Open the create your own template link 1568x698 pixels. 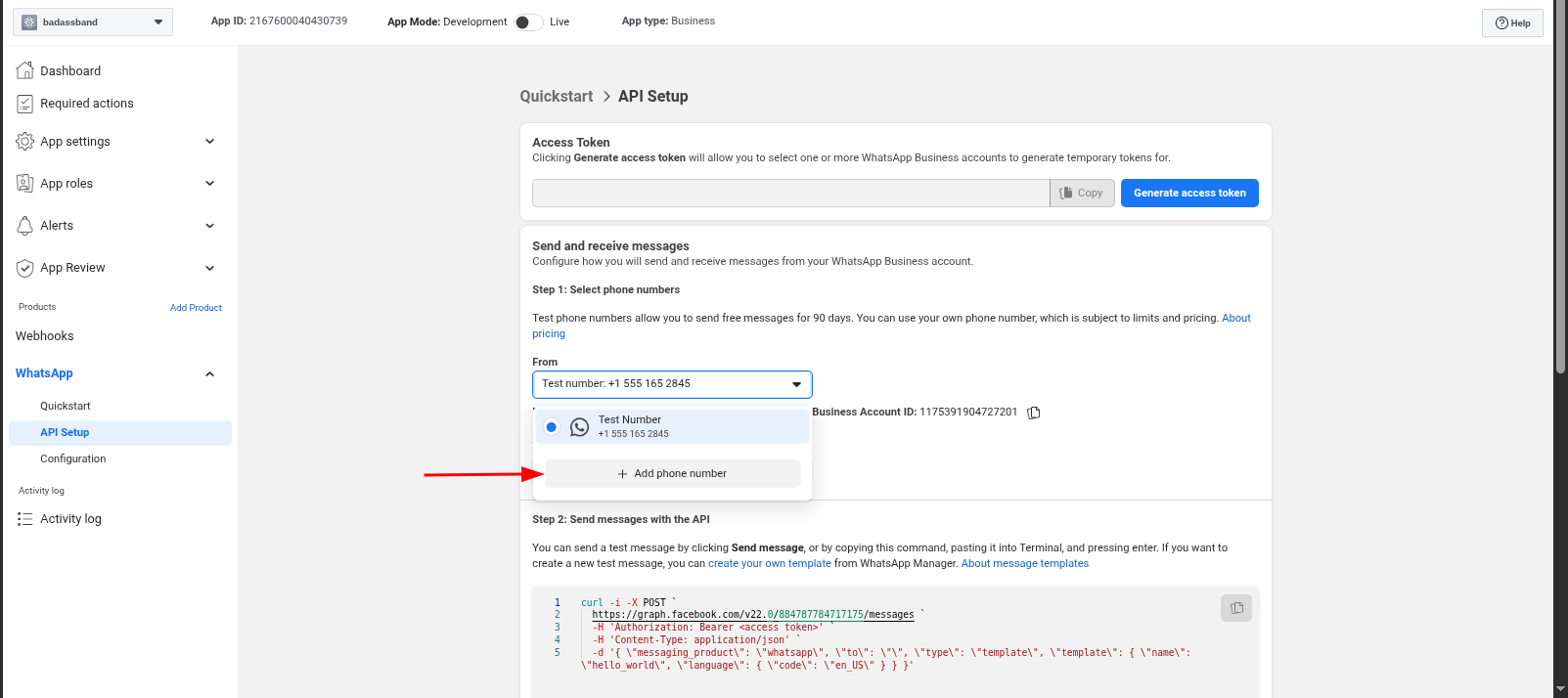(769, 564)
